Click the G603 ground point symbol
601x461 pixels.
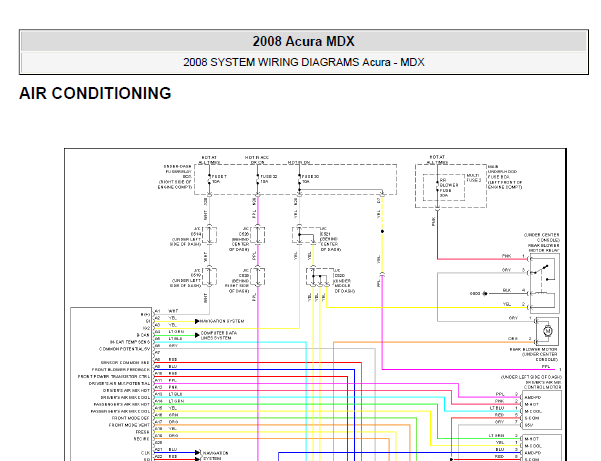pos(485,294)
